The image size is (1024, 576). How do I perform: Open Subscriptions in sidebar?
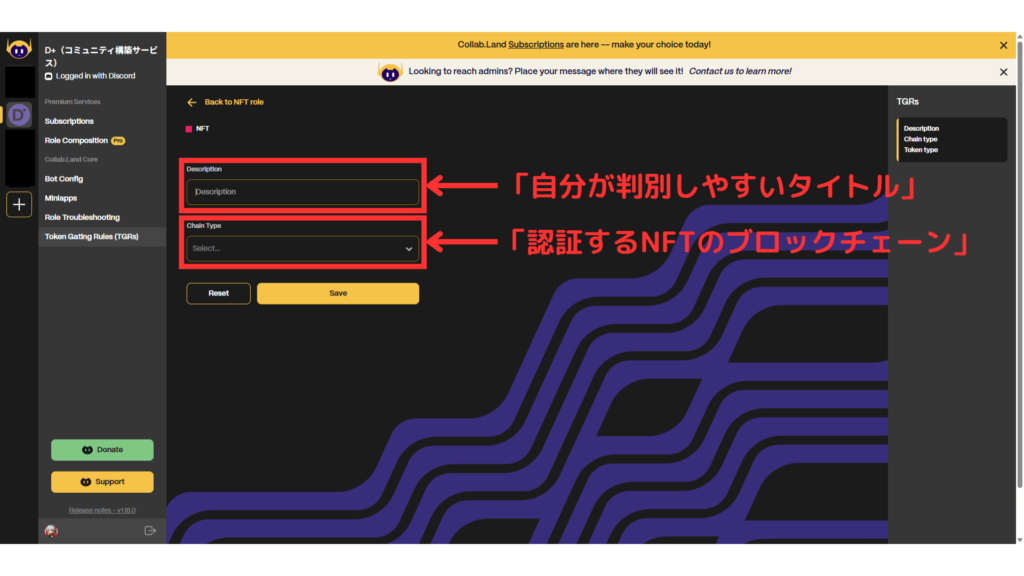coord(69,121)
